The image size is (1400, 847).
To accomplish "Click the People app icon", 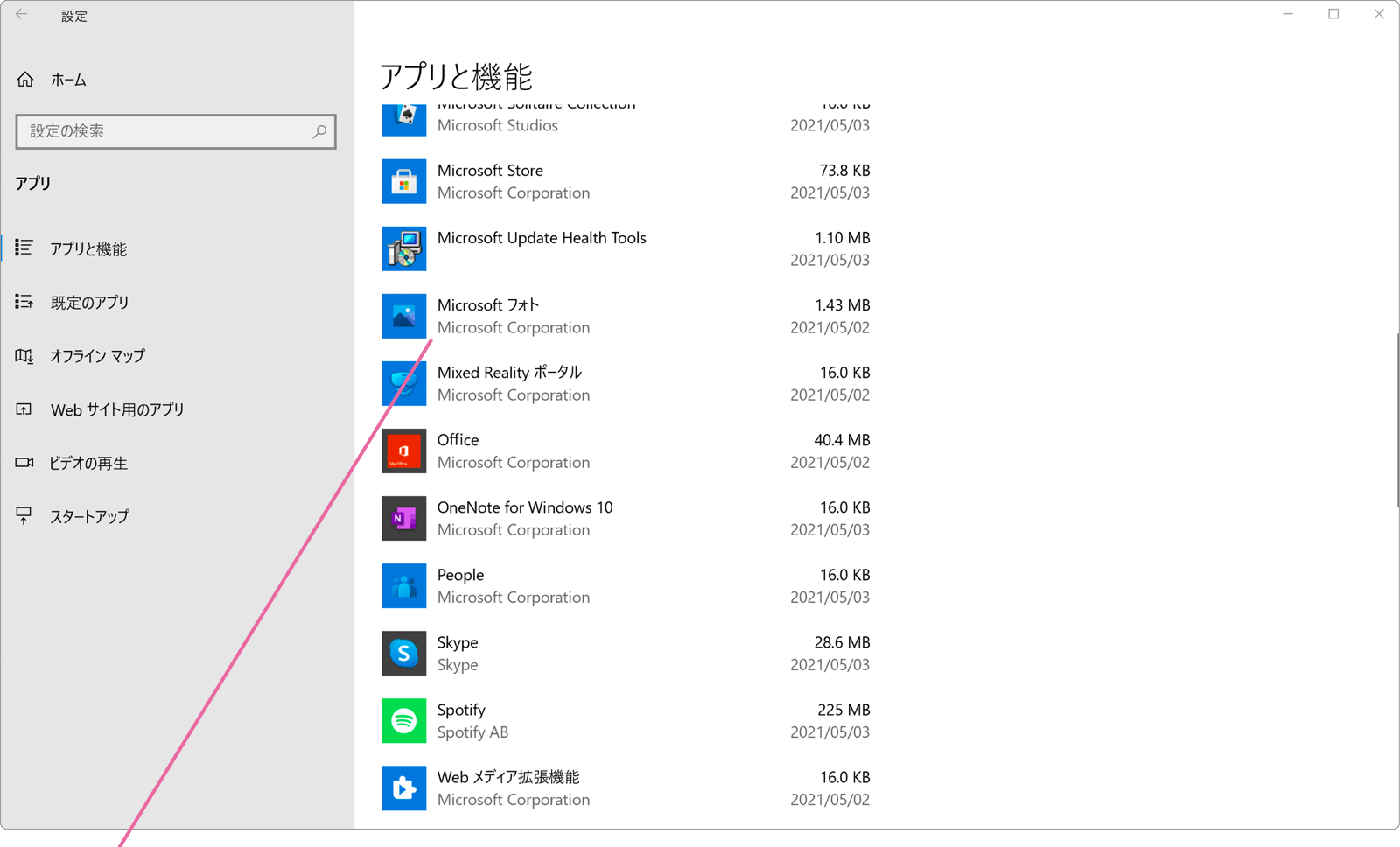I will point(403,585).
